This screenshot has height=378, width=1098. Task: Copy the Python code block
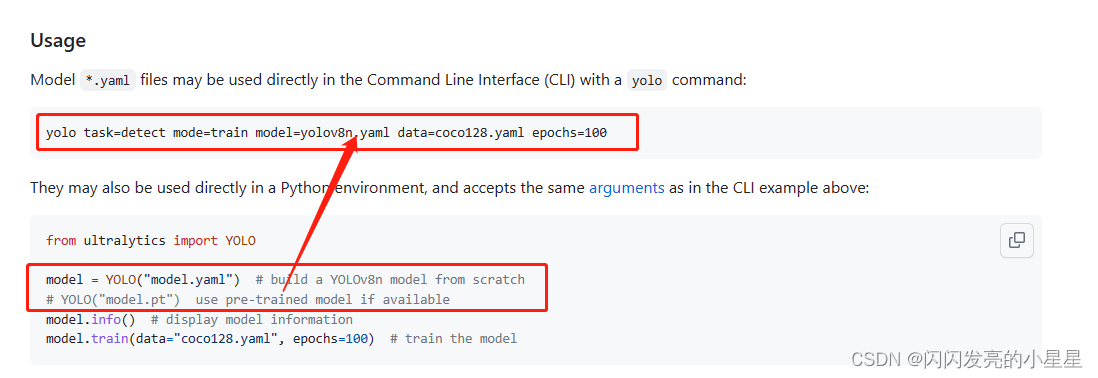point(1016,241)
